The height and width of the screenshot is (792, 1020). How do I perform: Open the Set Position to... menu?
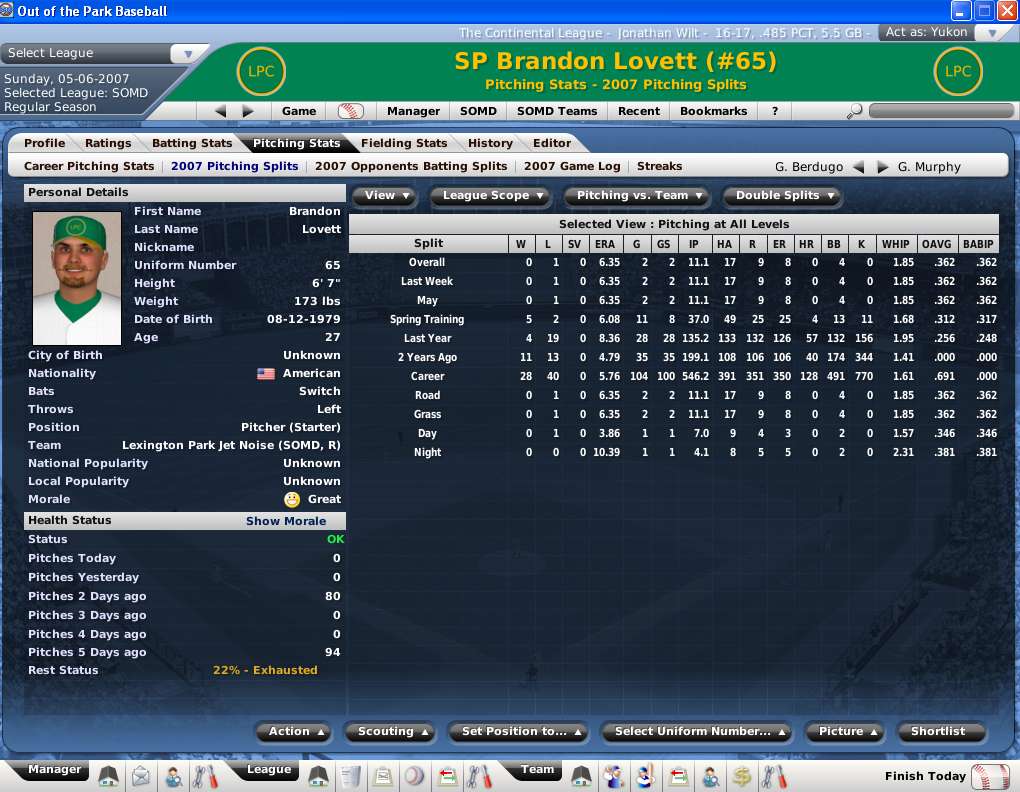point(520,732)
